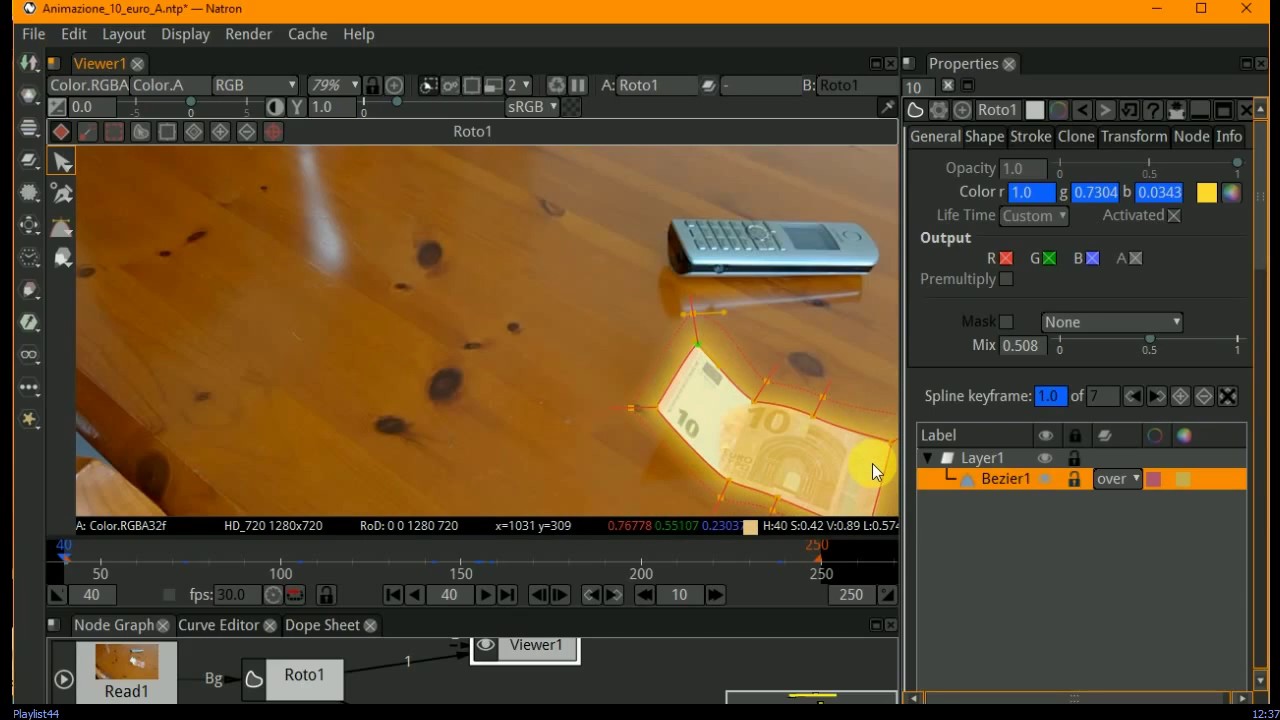The image size is (1280, 720).
Task: Open the Image nodes toolbox icon
Action: coord(29,63)
